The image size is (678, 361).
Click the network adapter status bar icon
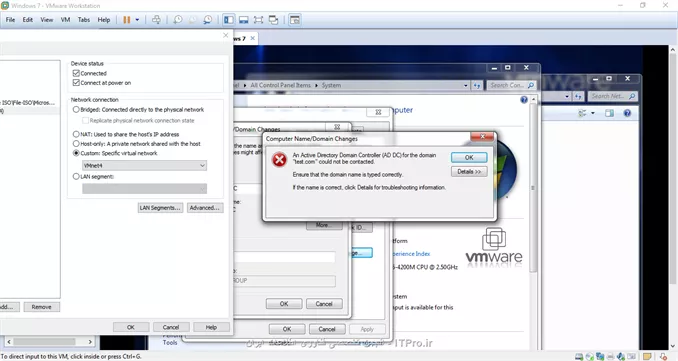point(600,357)
